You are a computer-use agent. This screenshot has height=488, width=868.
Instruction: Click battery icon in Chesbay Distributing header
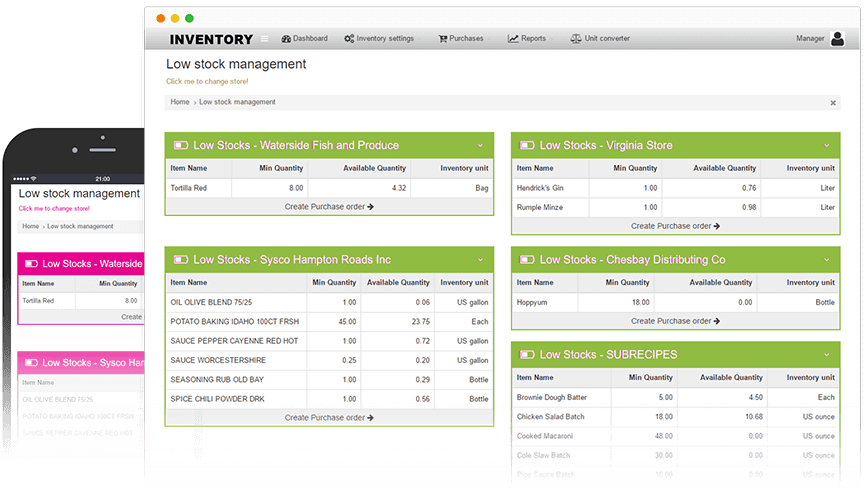527,259
